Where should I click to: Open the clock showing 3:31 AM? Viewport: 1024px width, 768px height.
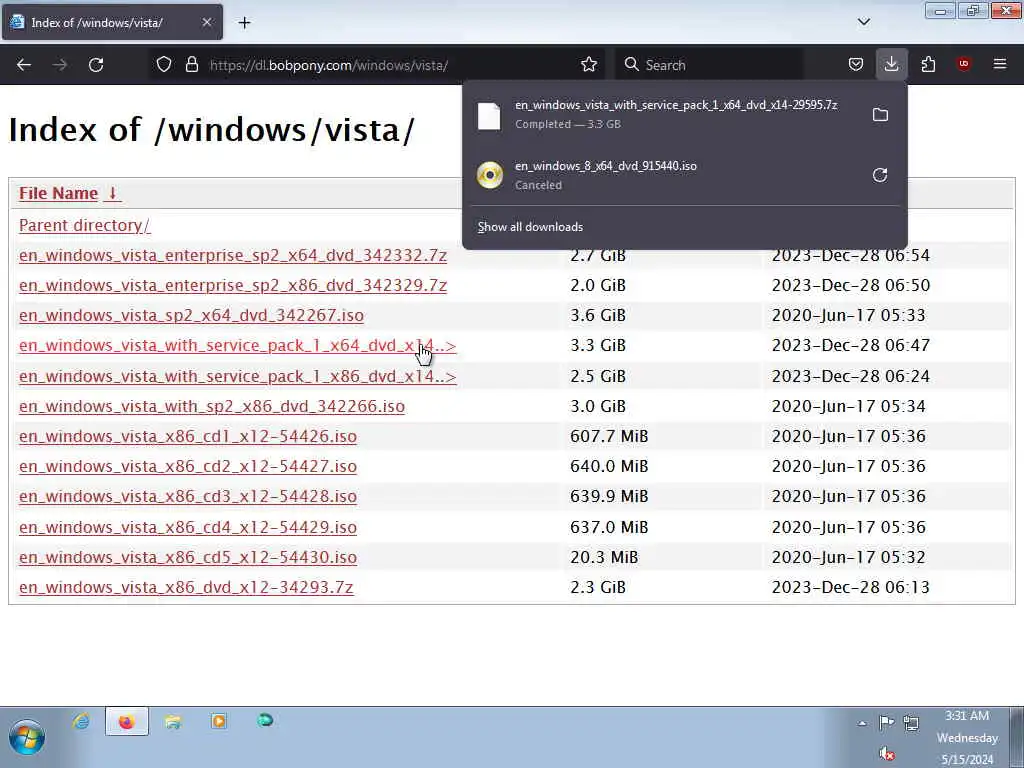point(967,737)
